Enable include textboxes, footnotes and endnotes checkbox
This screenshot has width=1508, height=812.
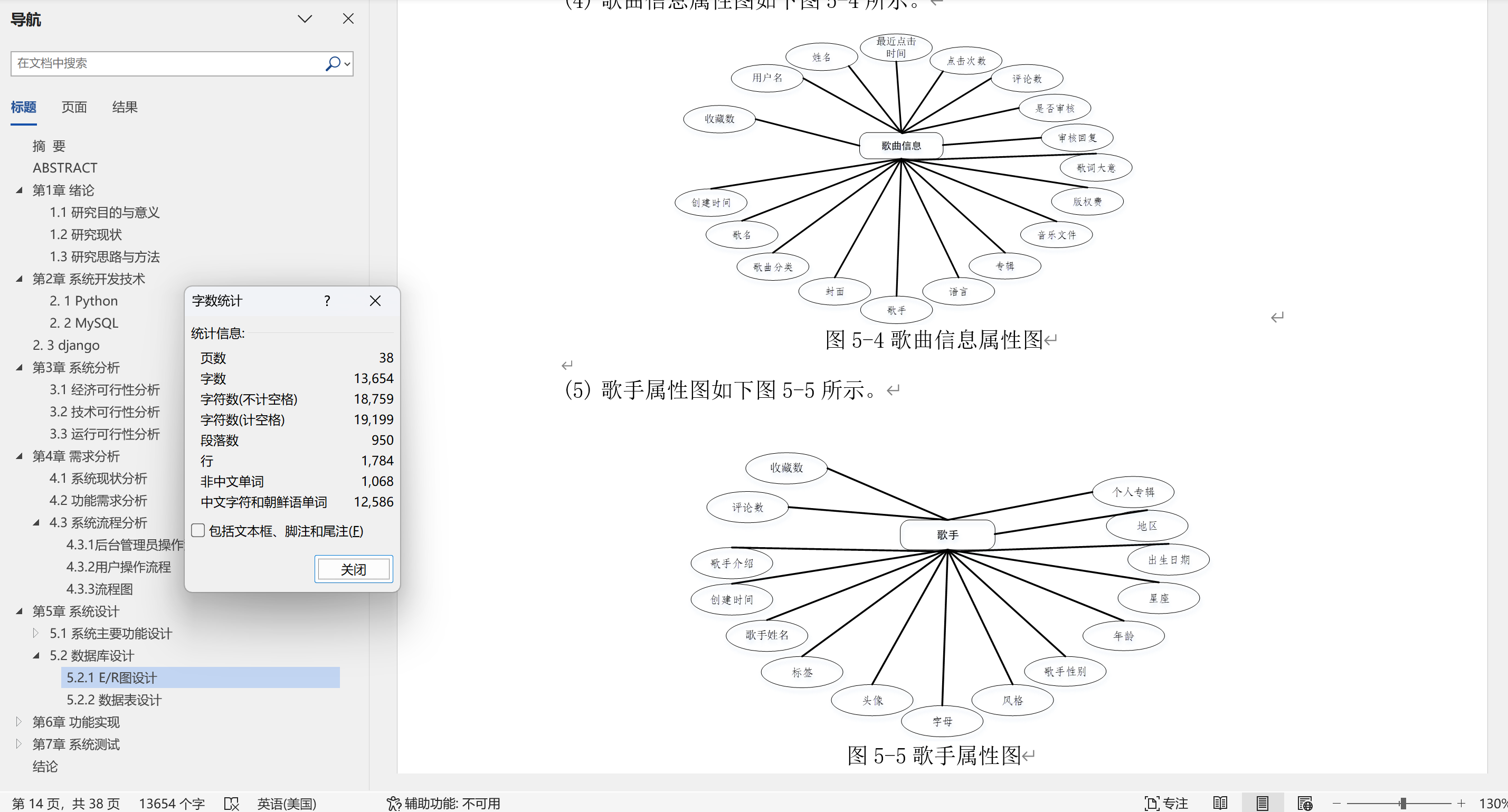coord(198,531)
